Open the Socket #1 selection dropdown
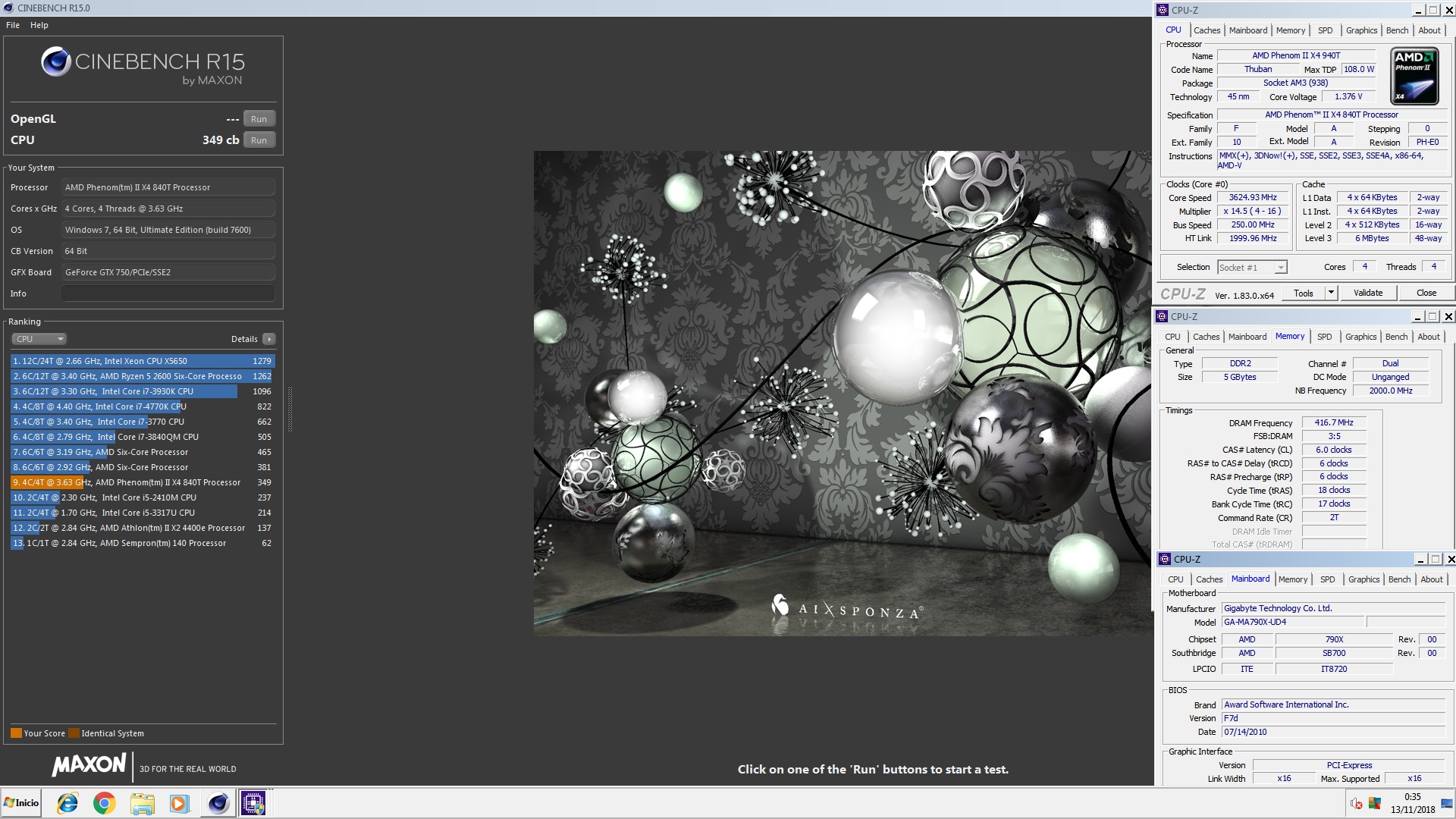The image size is (1456, 819). (x=1252, y=268)
